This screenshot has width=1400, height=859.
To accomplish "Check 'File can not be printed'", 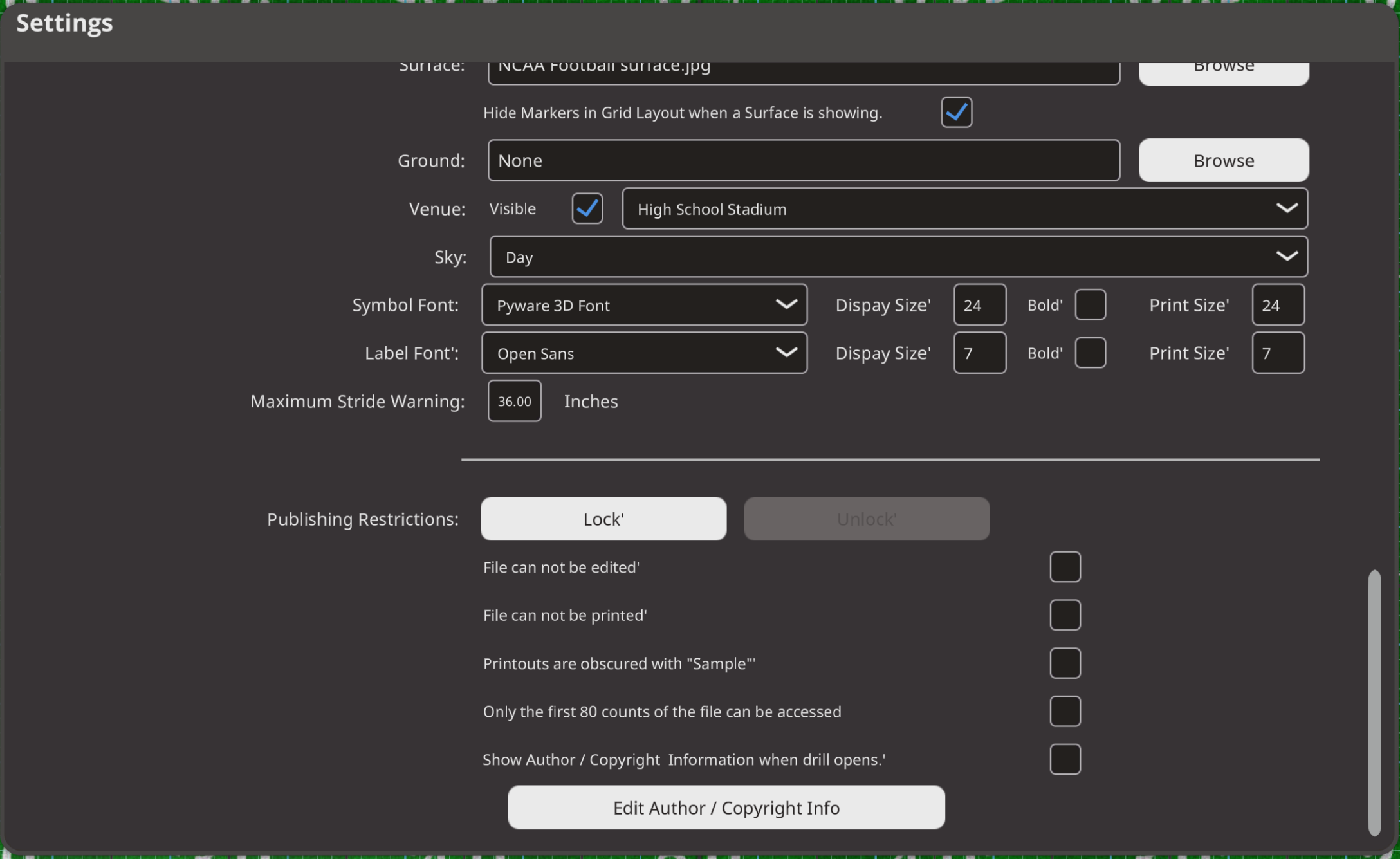I will 1065,615.
